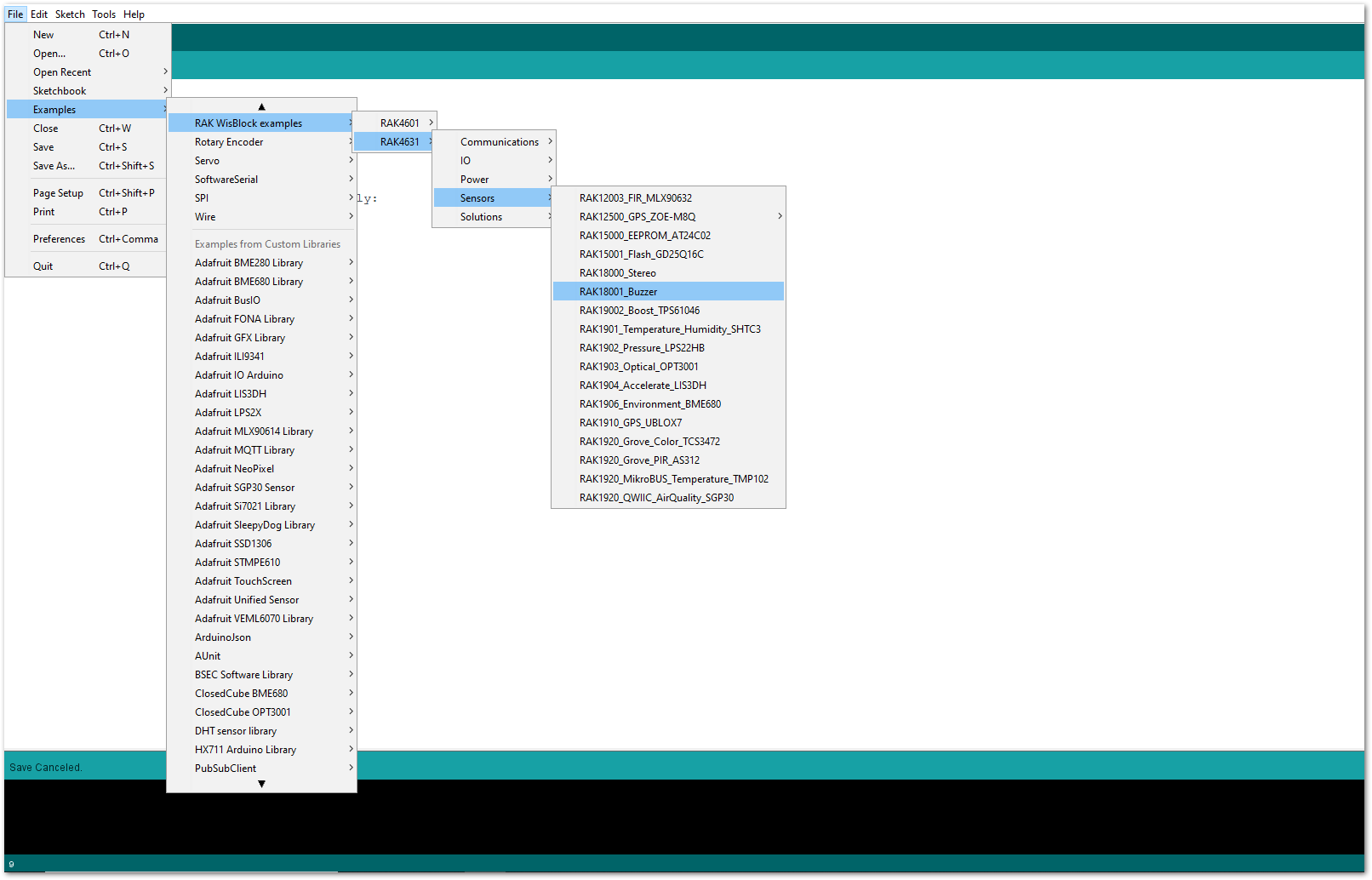Open RAK4601 submenu
The height and width of the screenshot is (880, 1372).
coord(395,123)
